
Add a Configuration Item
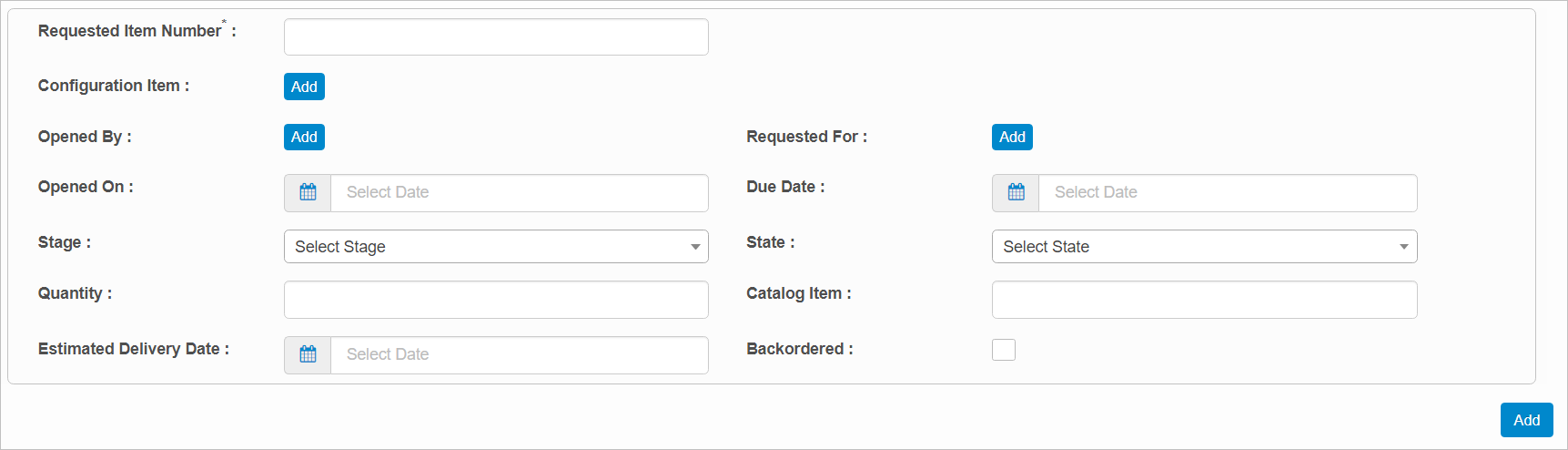tap(304, 87)
